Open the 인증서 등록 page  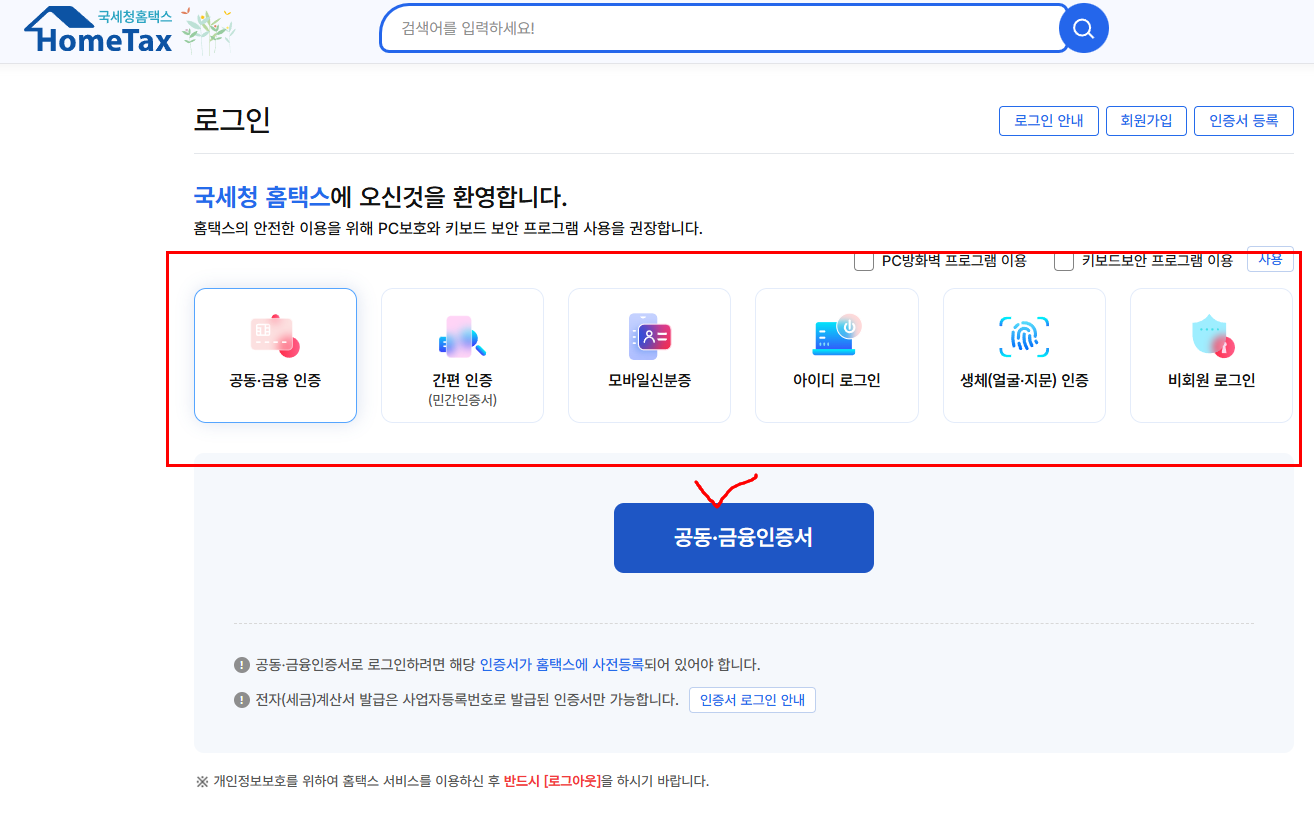(x=1243, y=120)
